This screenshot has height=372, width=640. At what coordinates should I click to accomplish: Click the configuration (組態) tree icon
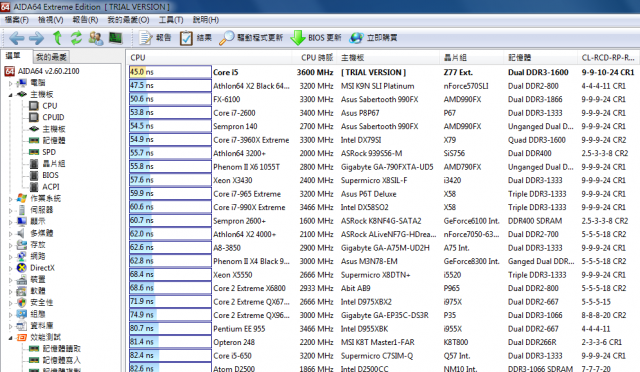tap(22, 314)
